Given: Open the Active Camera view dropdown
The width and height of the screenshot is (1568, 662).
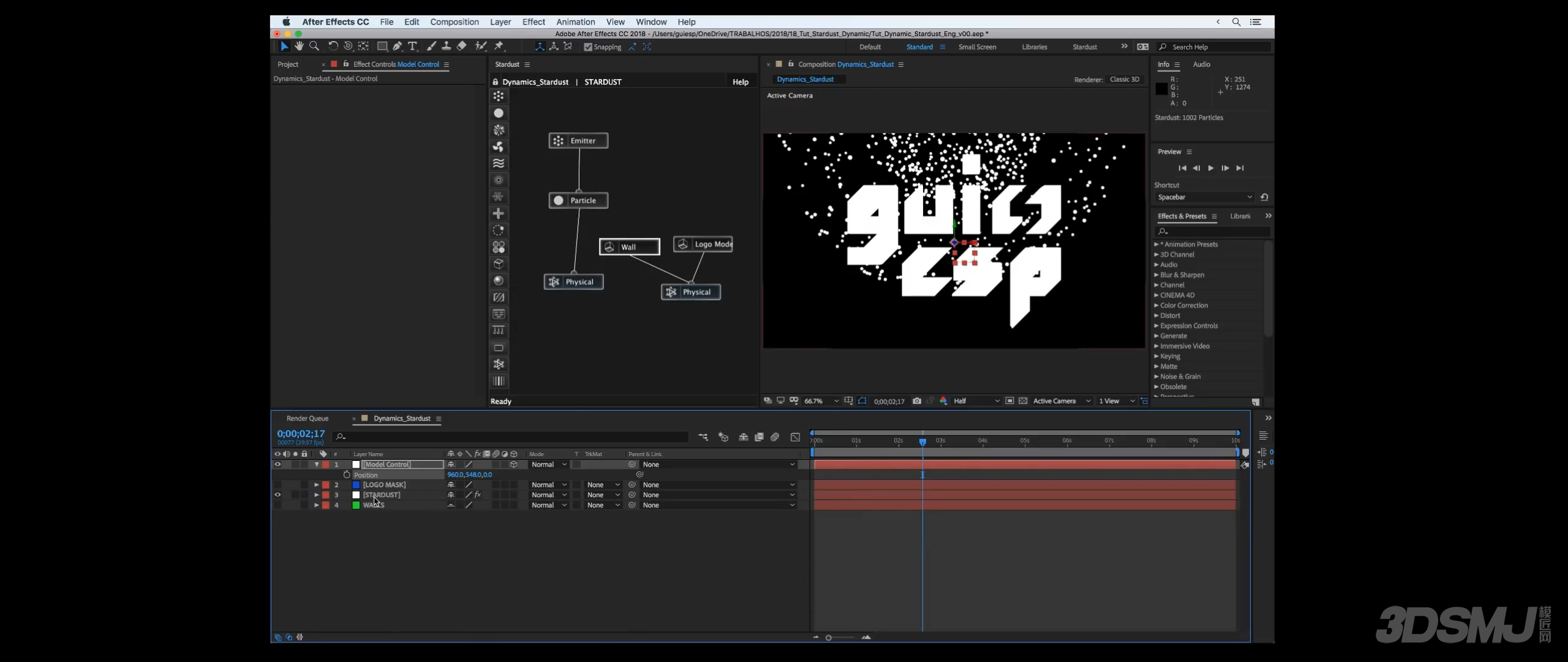Looking at the screenshot, I should [x=1061, y=401].
